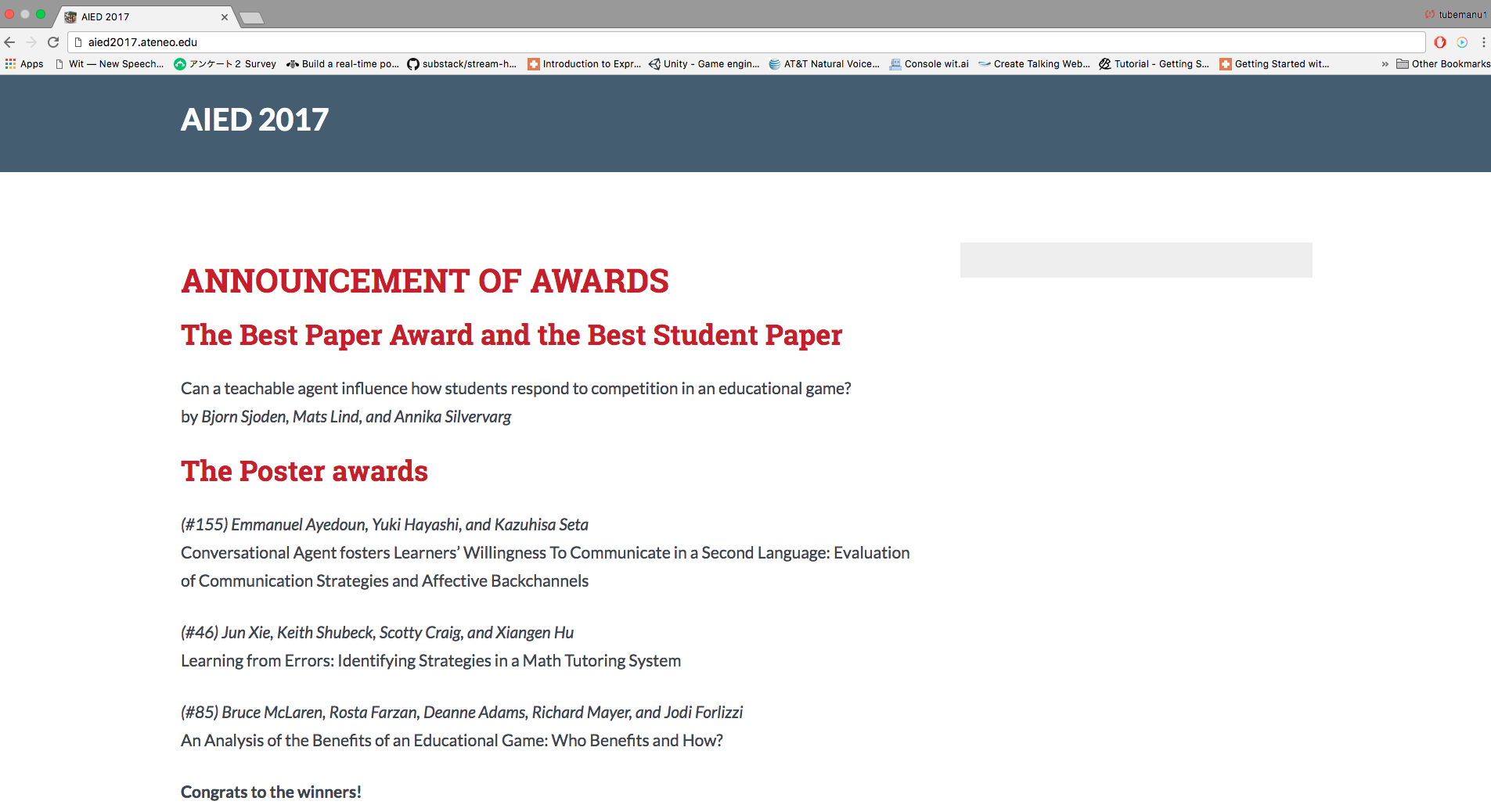Open the Other Bookmarks folder
This screenshot has width=1491, height=812.
point(1443,64)
